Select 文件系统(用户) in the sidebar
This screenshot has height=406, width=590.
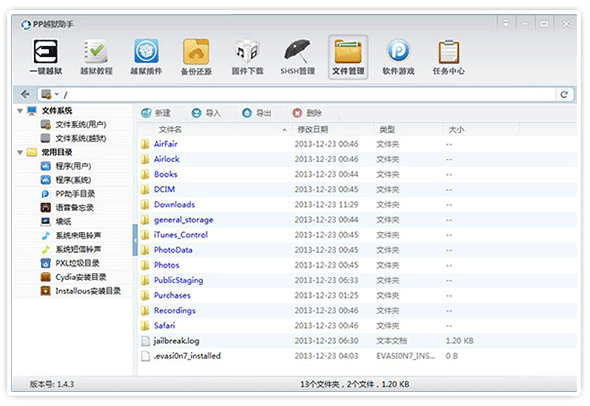pos(73,125)
